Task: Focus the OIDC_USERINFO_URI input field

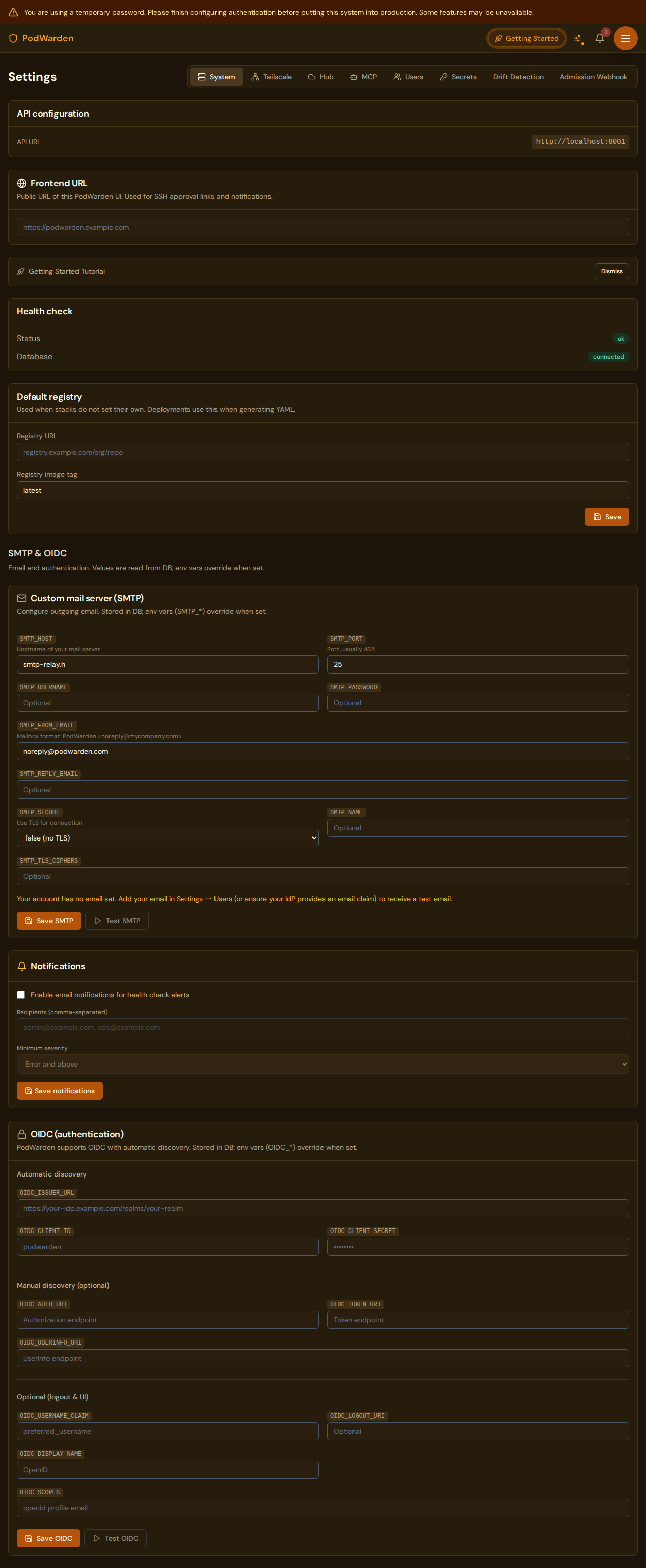Action: click(x=322, y=1358)
